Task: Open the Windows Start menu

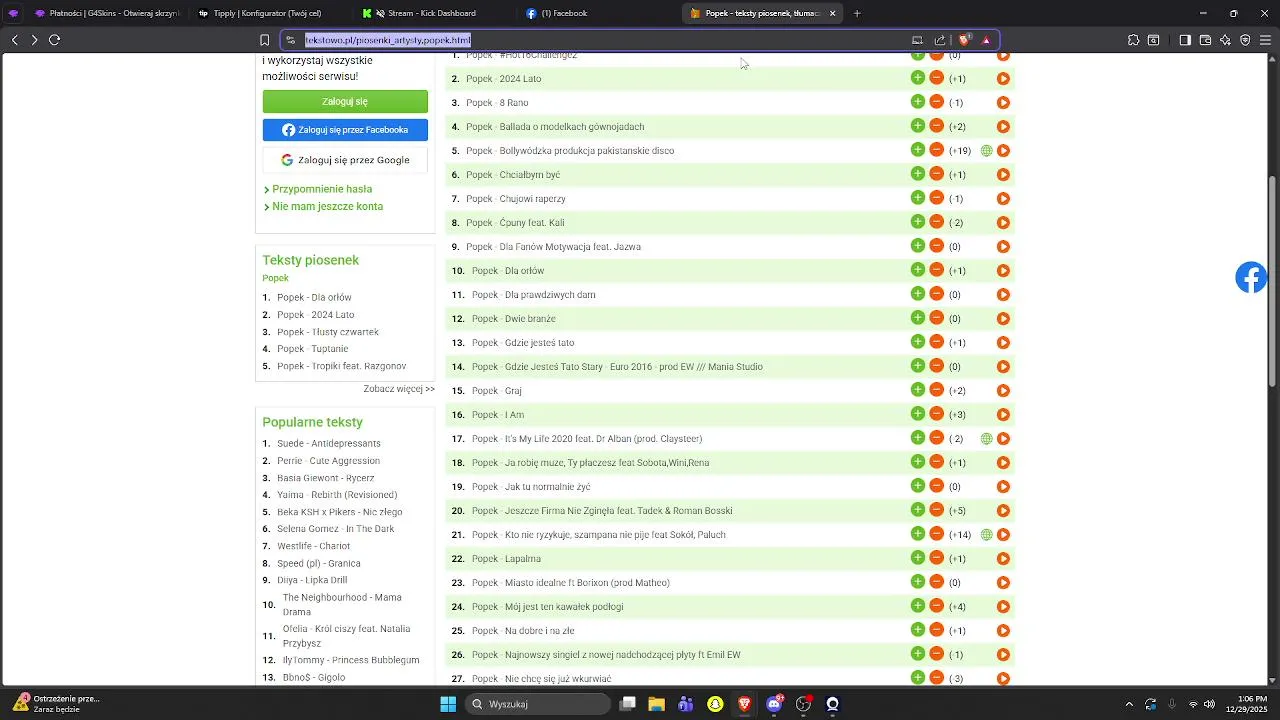Action: point(448,704)
